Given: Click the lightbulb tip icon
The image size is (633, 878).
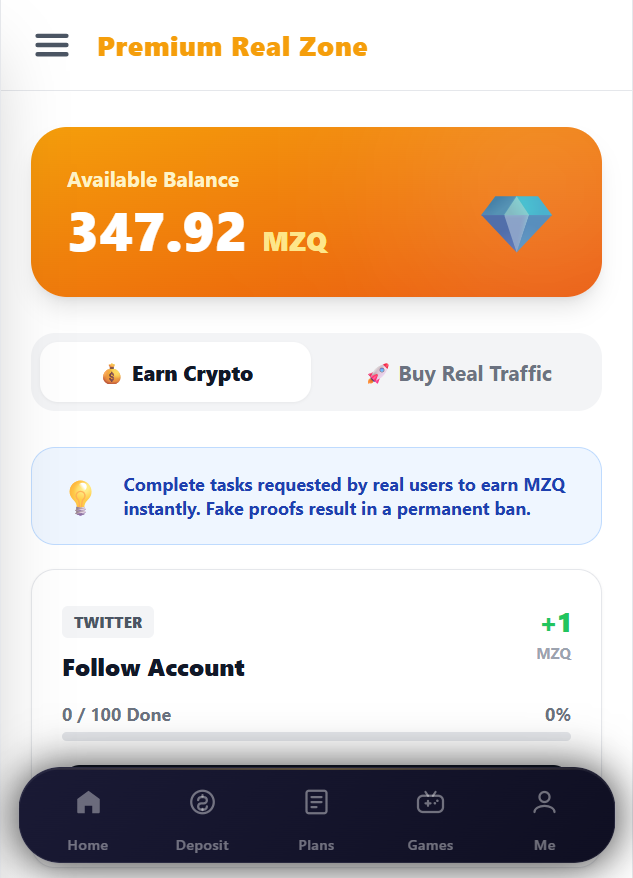Looking at the screenshot, I should [x=79, y=497].
